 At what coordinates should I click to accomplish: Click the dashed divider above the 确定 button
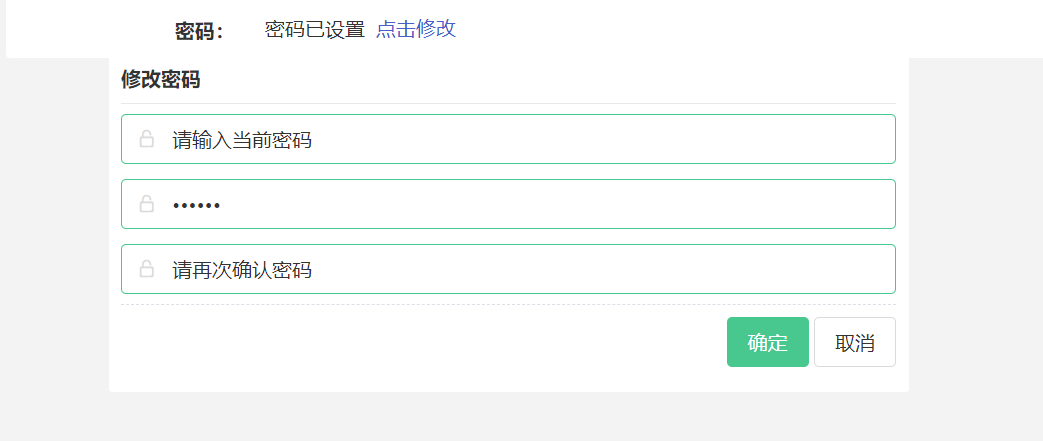[508, 305]
